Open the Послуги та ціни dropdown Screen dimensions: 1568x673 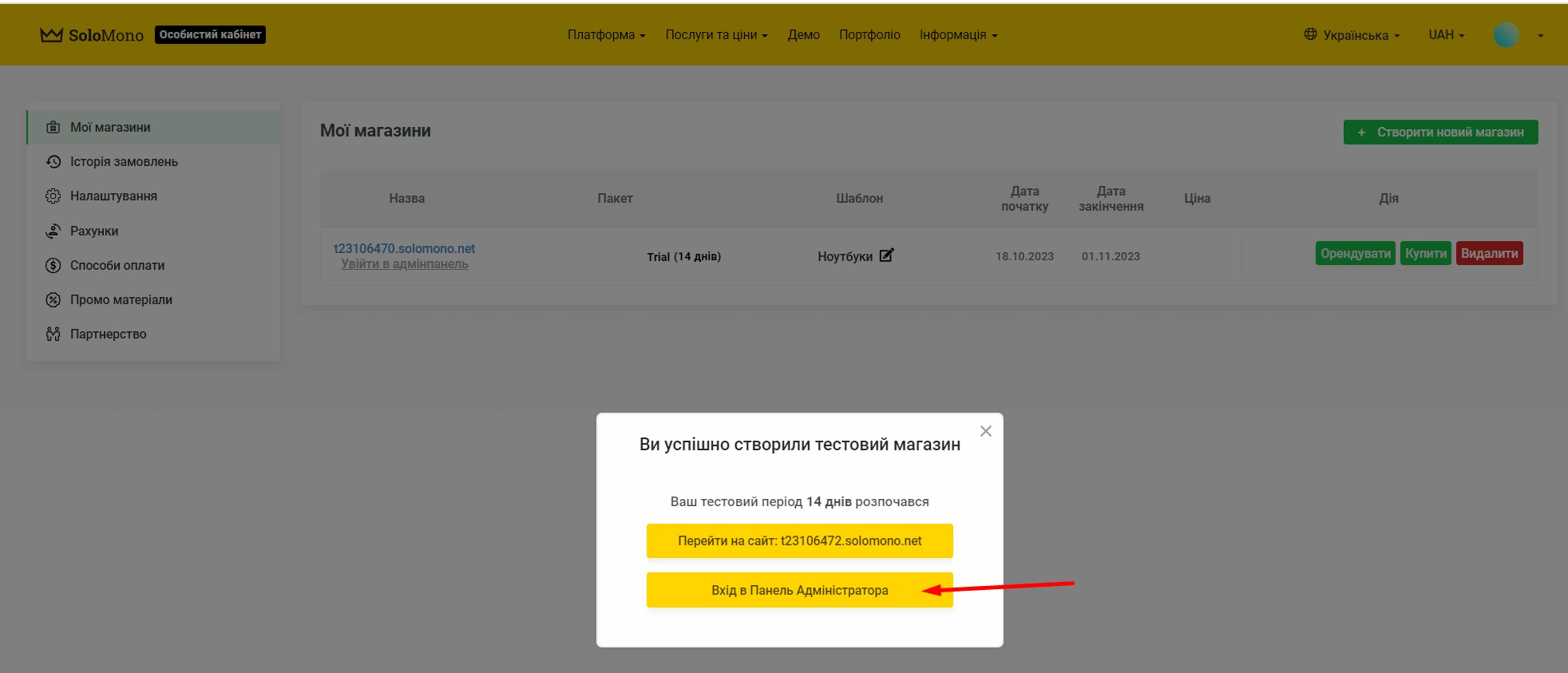pos(716,35)
